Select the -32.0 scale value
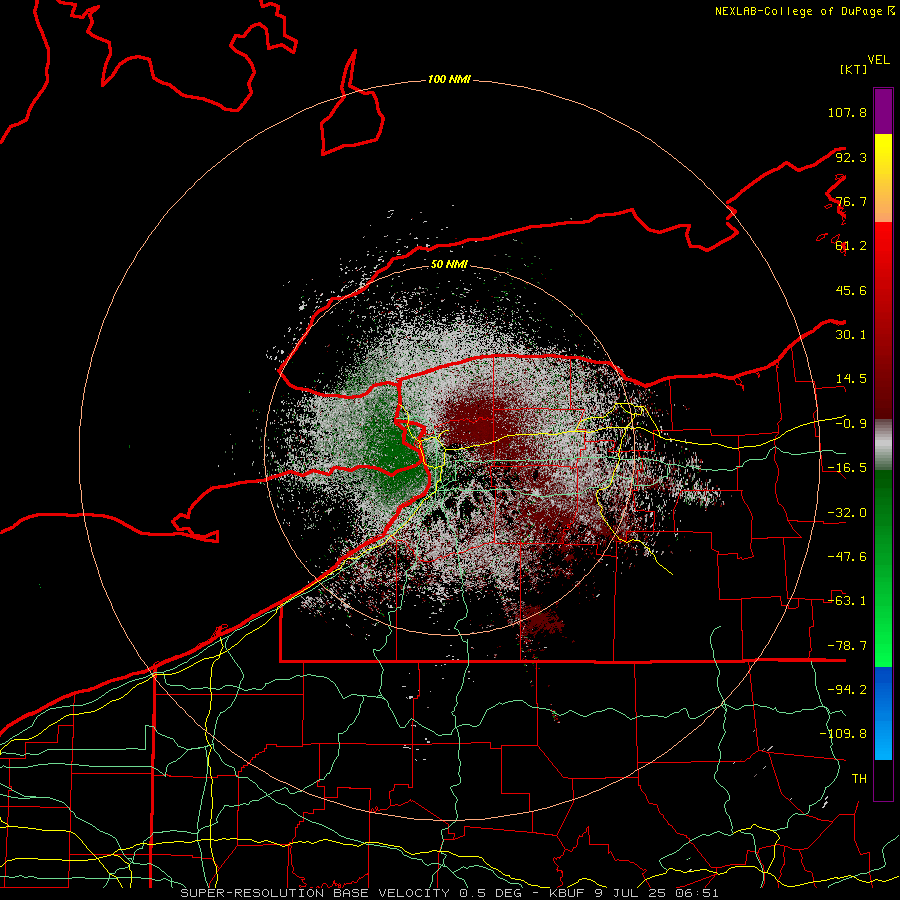Image resolution: width=900 pixels, height=900 pixels. pyautogui.click(x=847, y=513)
